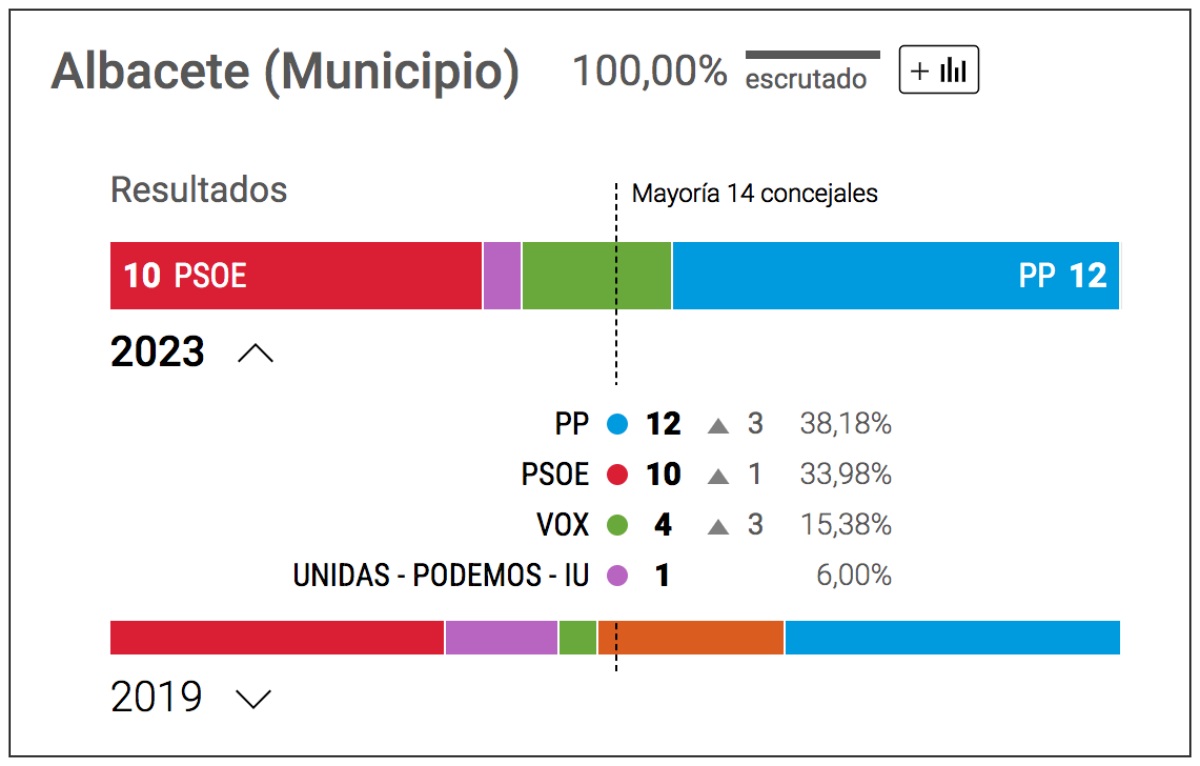Image resolution: width=1200 pixels, height=766 pixels.
Task: Click PP's upward gain triangle
Action: click(717, 426)
